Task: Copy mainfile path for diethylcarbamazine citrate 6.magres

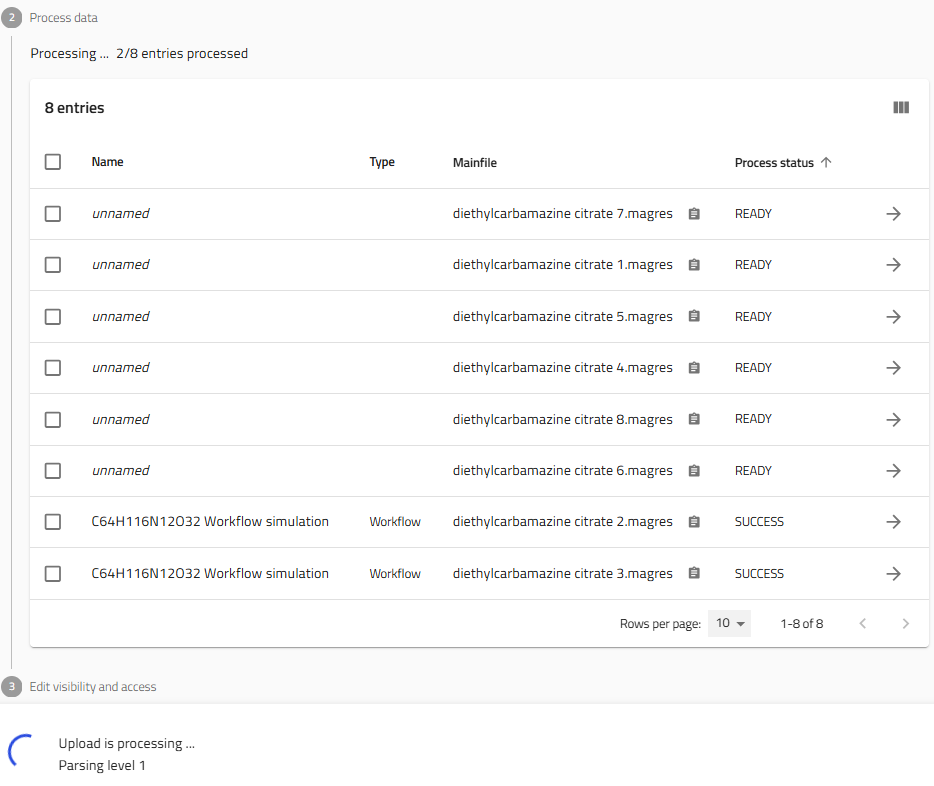Action: click(694, 470)
